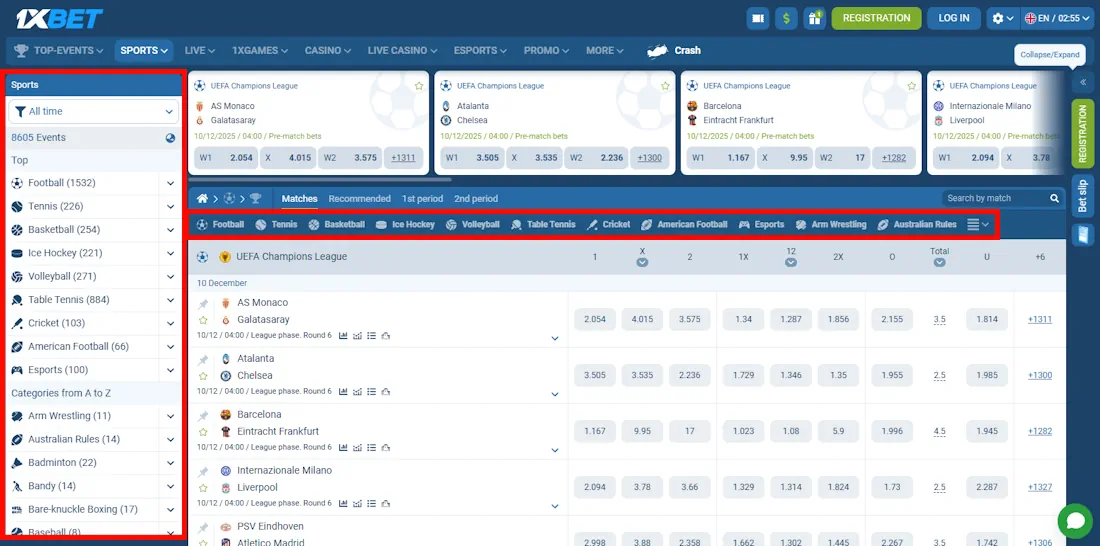Open statistics icon for AS Monaco match

[343, 335]
